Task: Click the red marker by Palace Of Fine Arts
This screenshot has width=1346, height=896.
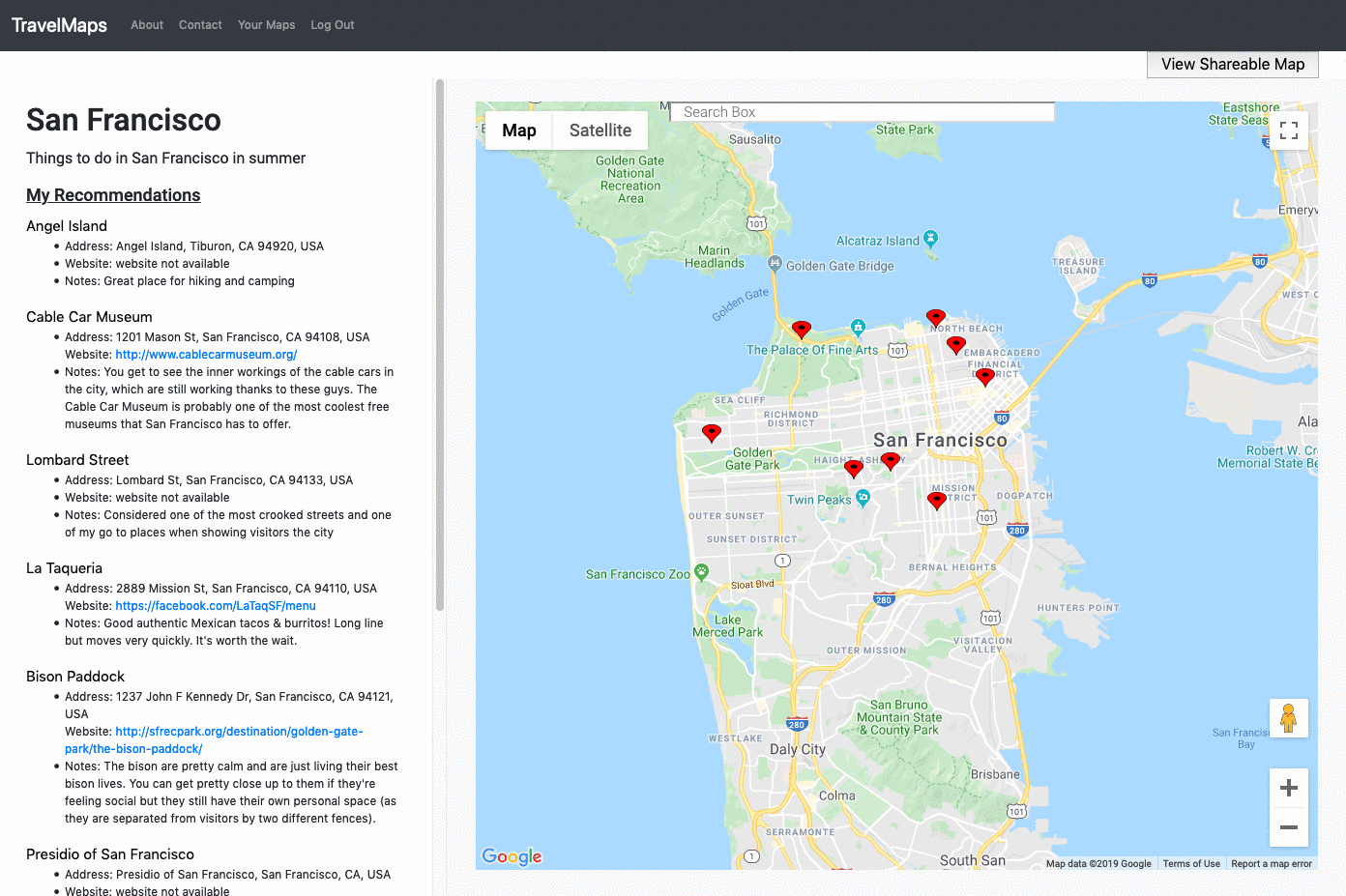Action: pos(802,330)
